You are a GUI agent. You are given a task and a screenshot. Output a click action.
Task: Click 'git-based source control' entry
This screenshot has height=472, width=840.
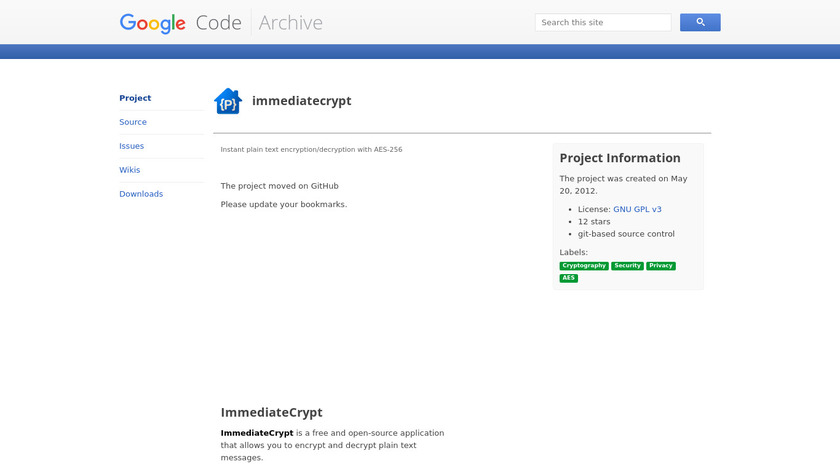point(626,234)
